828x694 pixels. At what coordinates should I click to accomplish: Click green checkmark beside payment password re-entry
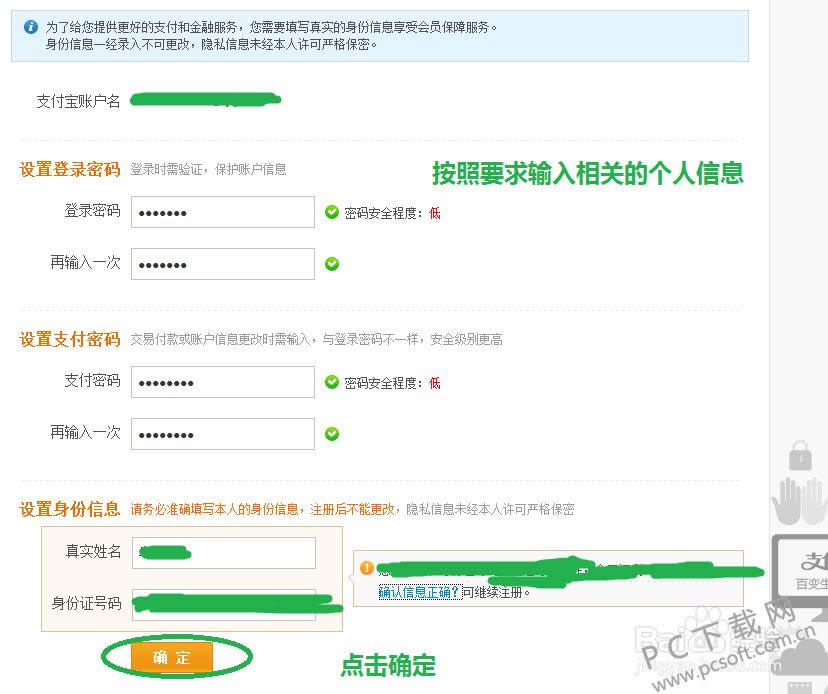332,434
